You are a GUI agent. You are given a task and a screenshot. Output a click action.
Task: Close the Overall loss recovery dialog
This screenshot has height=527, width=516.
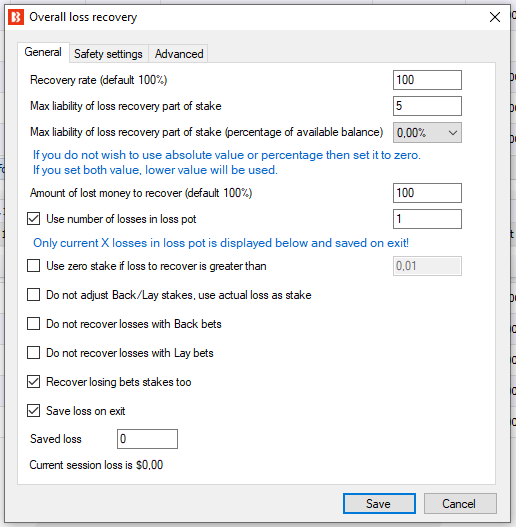(494, 17)
